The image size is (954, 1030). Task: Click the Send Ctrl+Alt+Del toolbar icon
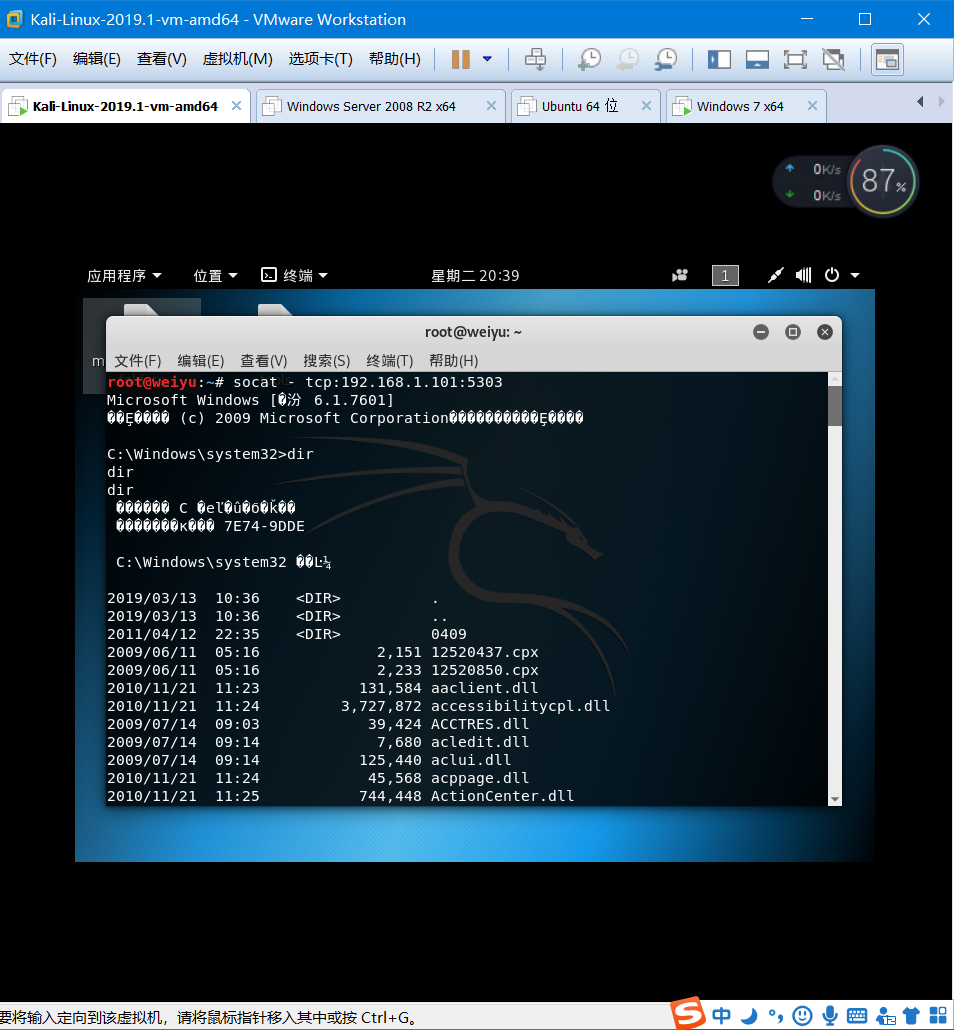click(535, 59)
